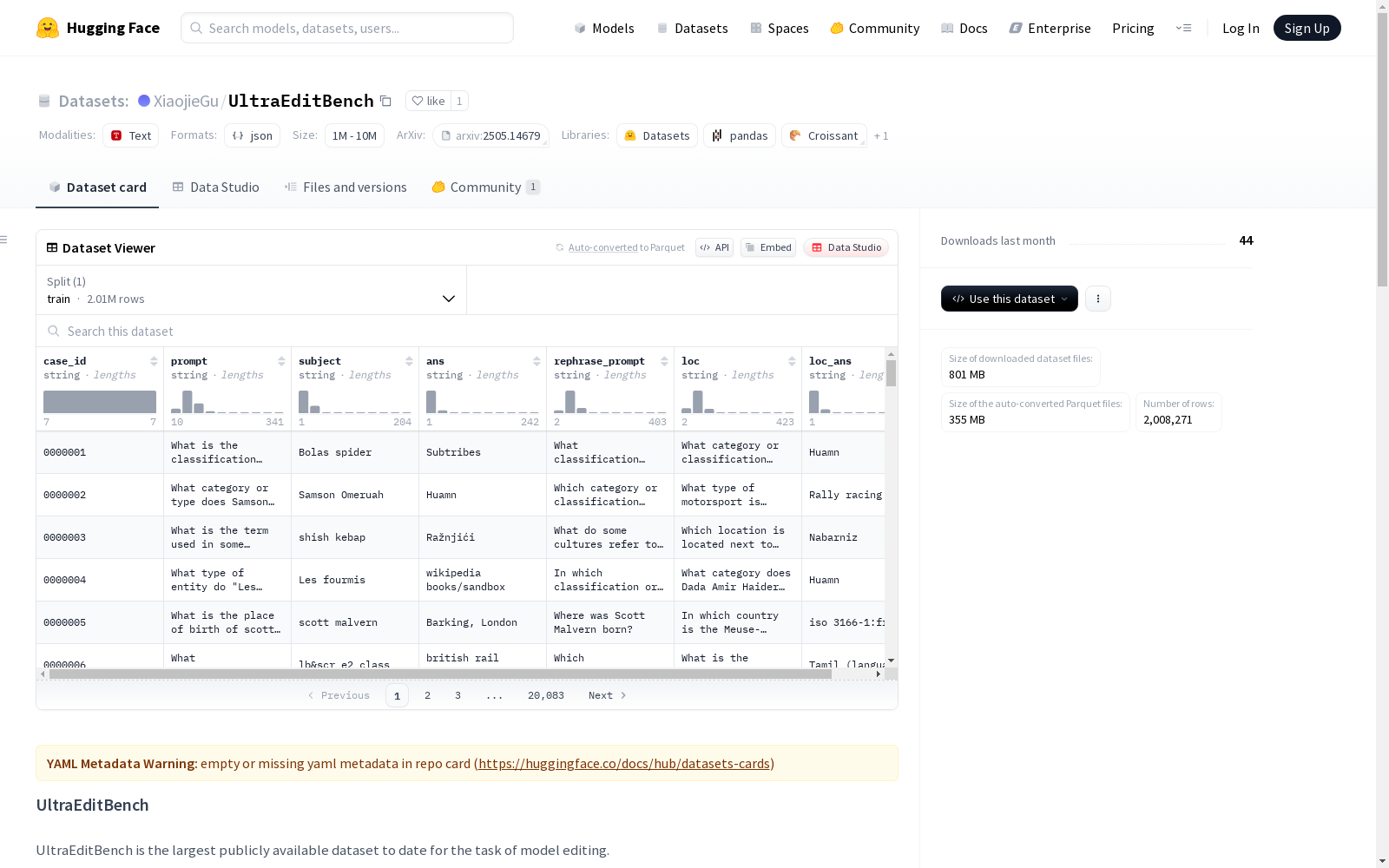Open the three-dot dataset options menu
The image size is (1389, 868).
(1098, 299)
